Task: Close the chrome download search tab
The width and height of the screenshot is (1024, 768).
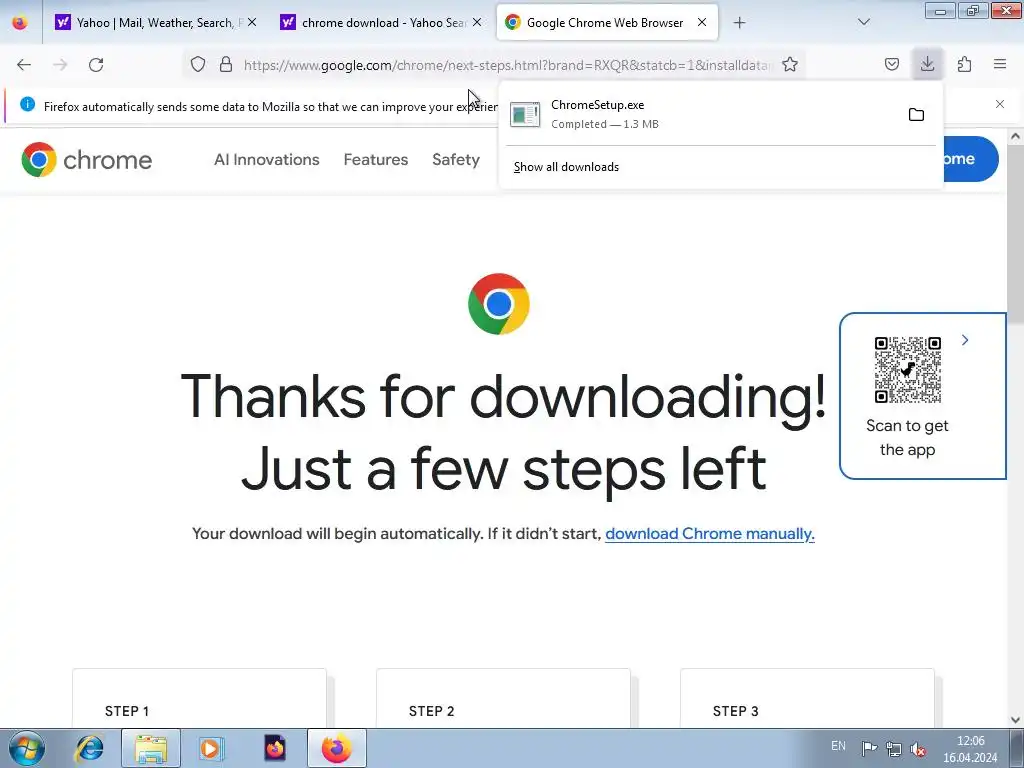Action: pos(477,22)
